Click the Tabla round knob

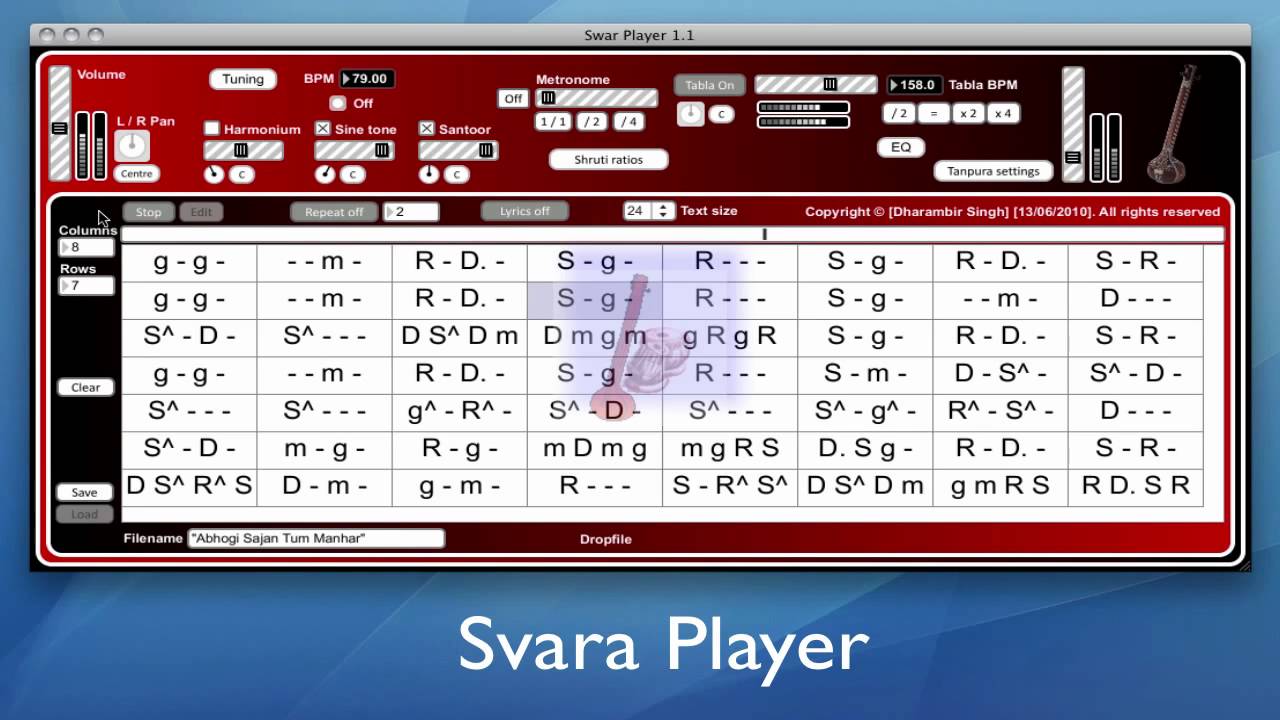coord(691,114)
